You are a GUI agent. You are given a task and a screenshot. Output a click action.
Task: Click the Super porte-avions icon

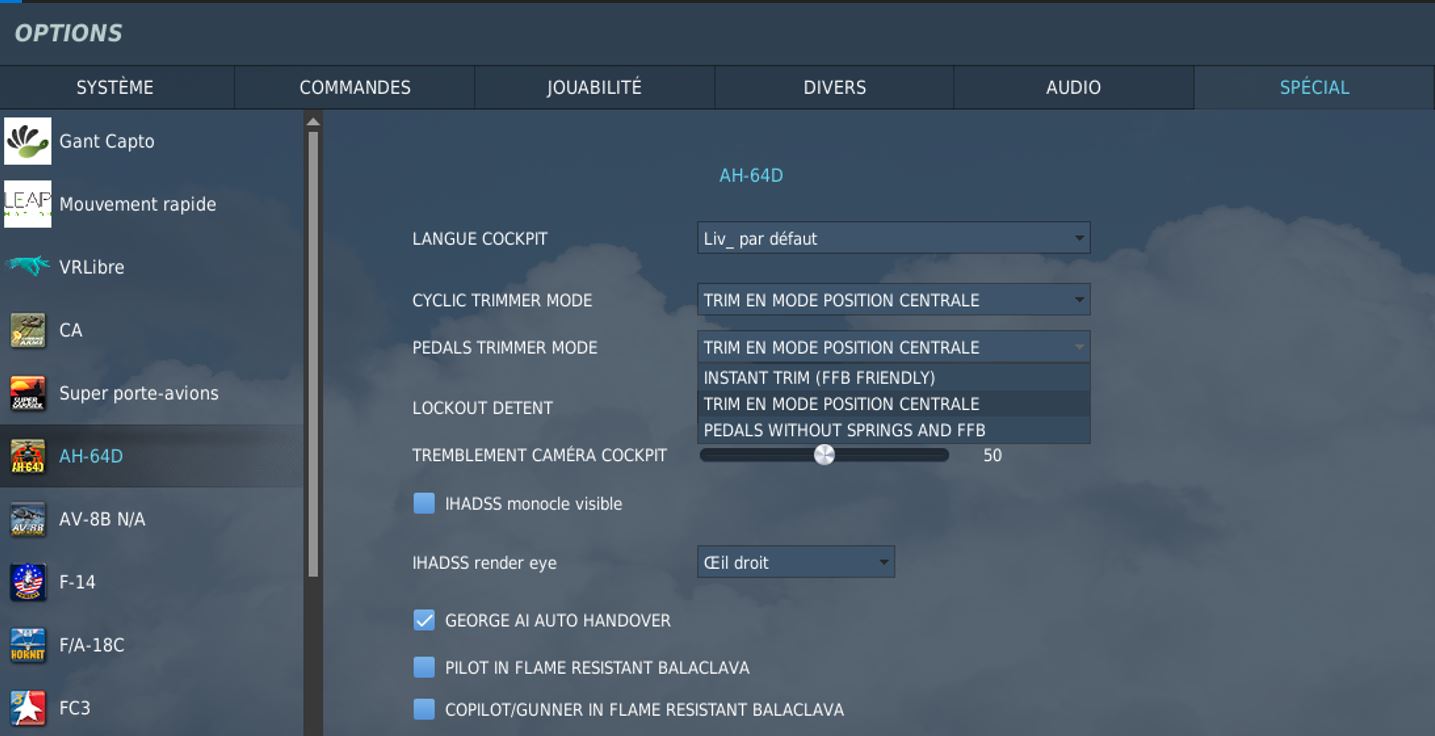click(27, 393)
